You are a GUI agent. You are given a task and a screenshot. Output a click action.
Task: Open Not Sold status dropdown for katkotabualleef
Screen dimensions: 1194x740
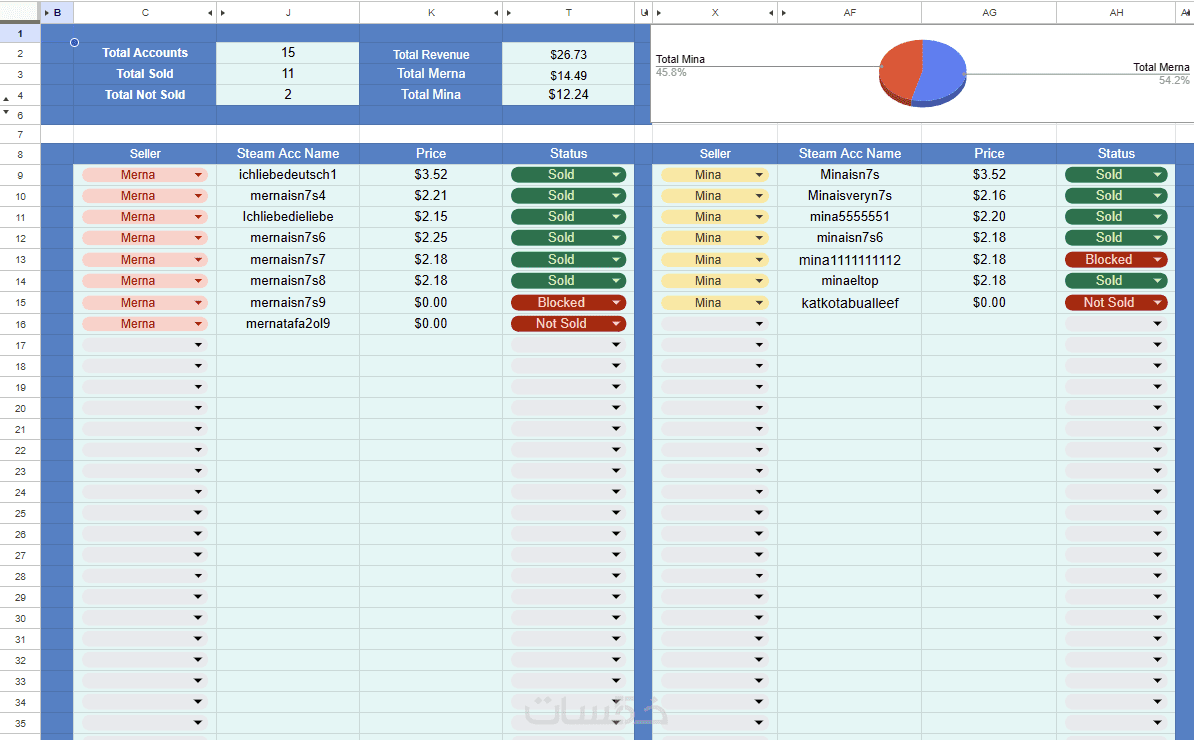click(x=1157, y=303)
